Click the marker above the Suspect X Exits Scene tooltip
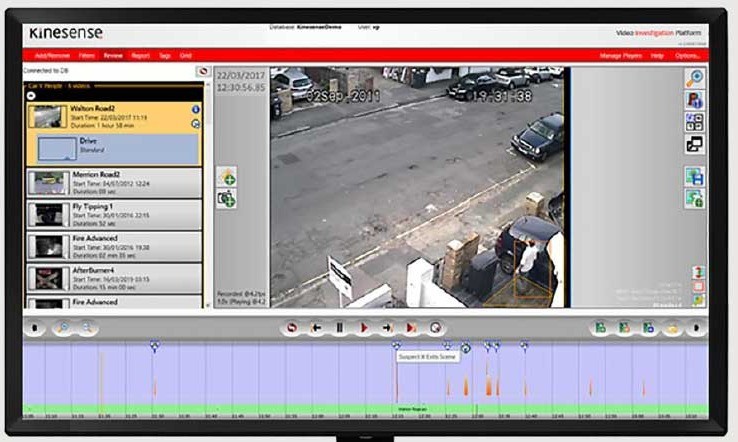738x442 pixels. 396,346
